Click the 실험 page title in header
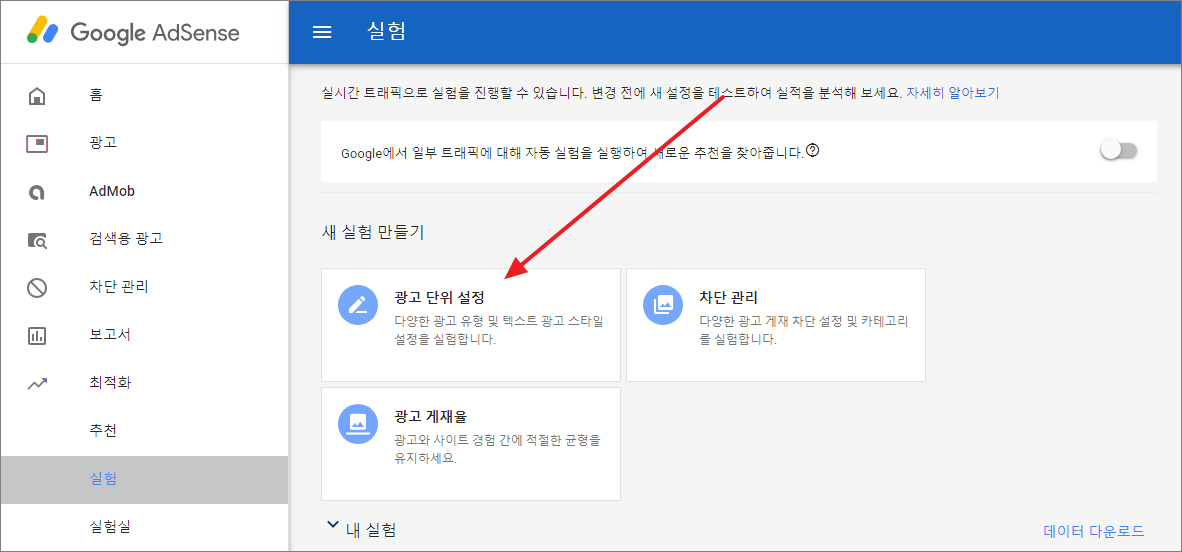The image size is (1182, 552). coord(386,32)
